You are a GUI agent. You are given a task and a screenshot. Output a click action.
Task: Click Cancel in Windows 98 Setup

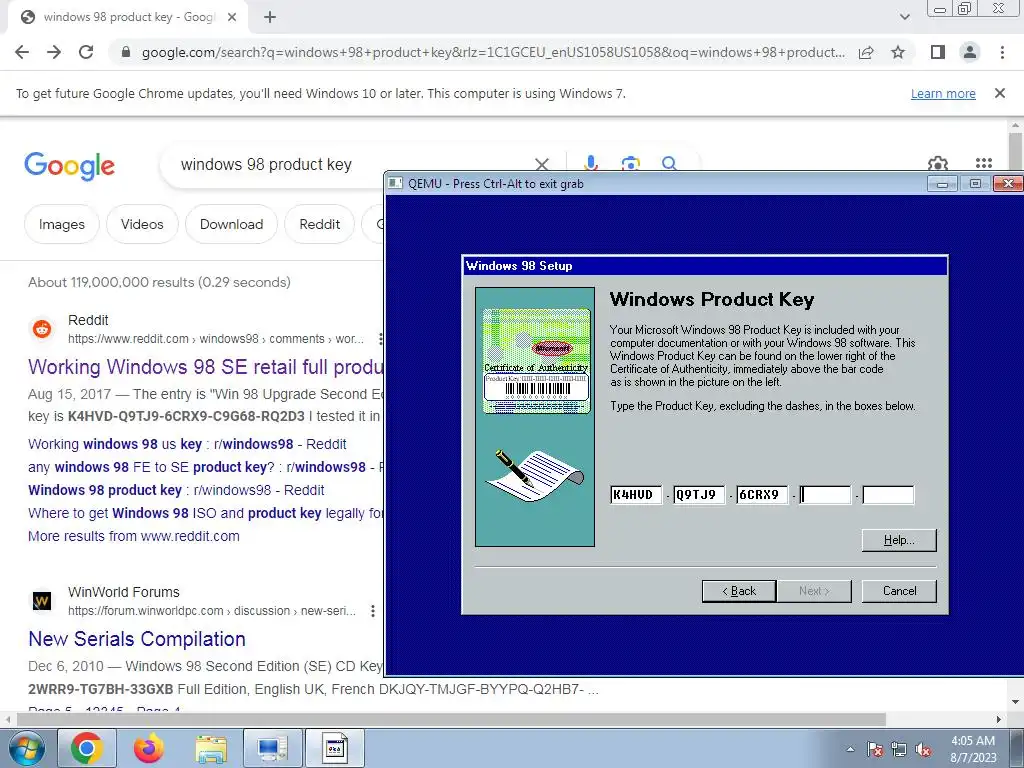[899, 591]
